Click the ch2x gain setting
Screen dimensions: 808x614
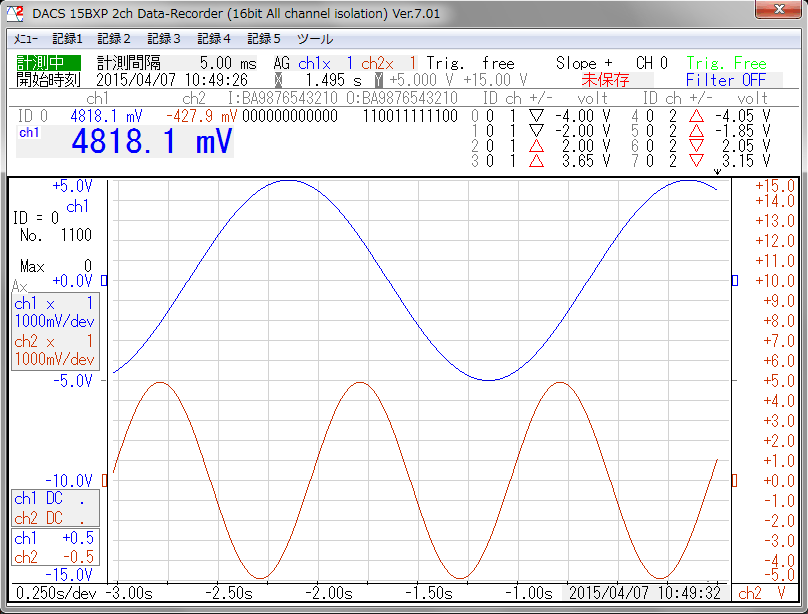(389, 63)
